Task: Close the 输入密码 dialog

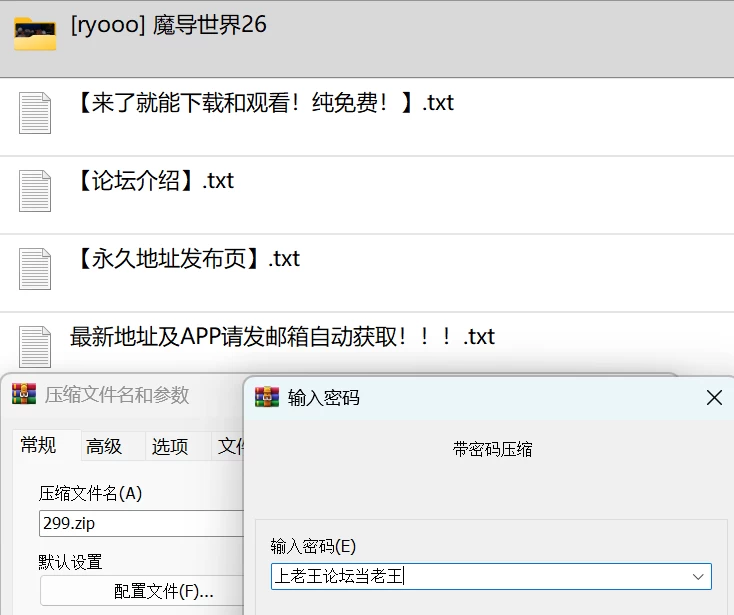Action: pos(714,398)
